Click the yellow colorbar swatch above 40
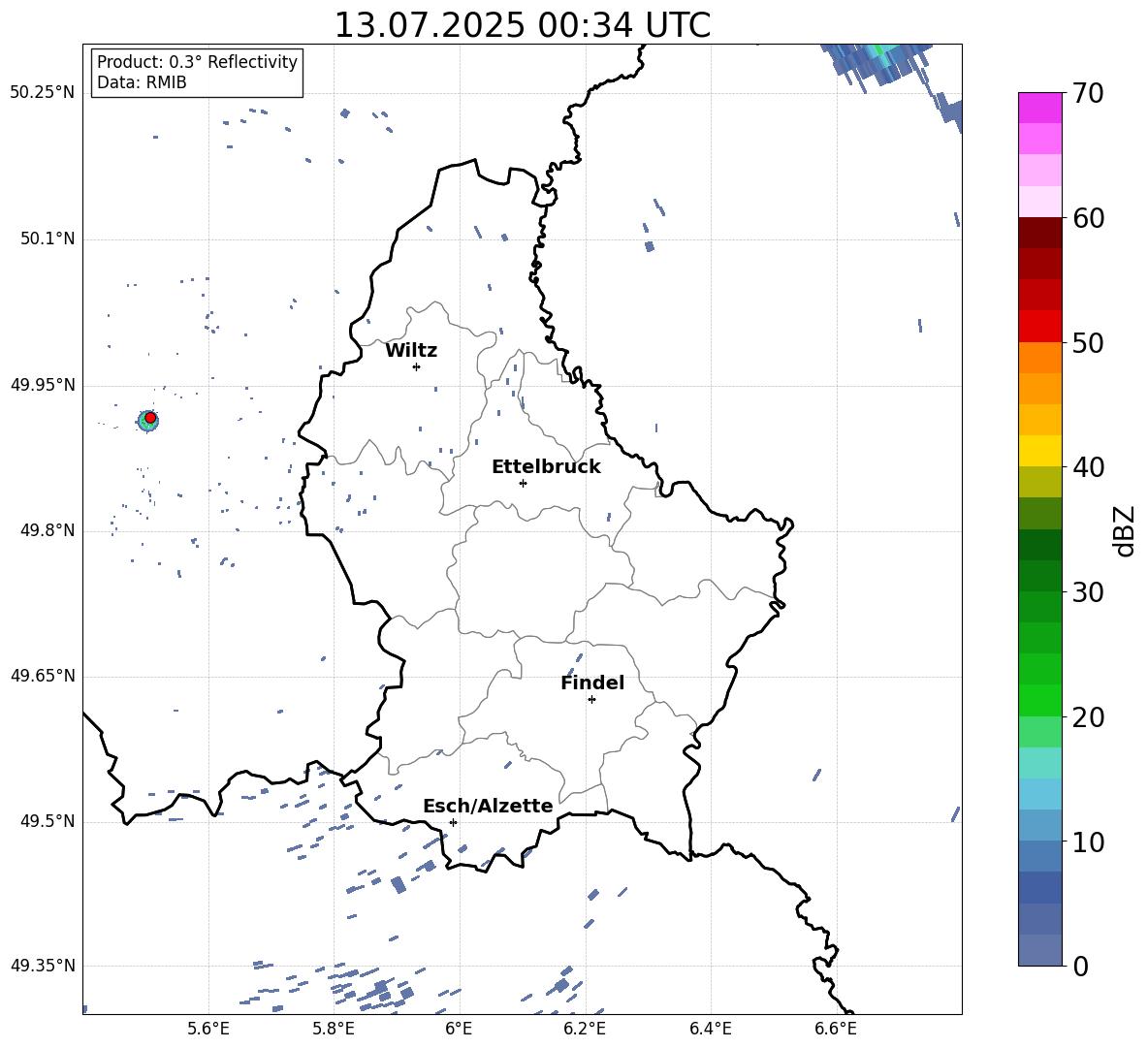 click(x=1039, y=451)
